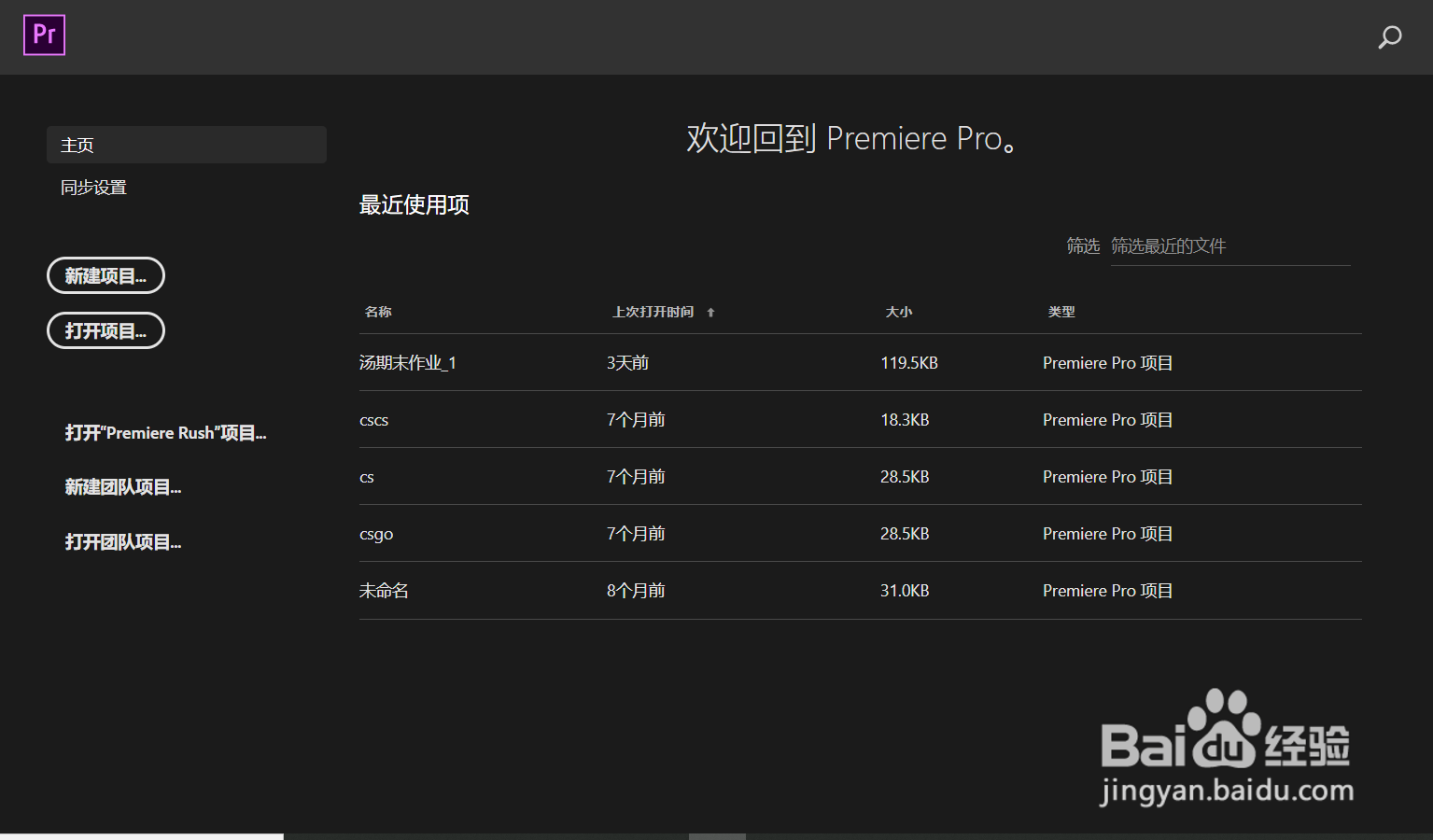Select the 主页 tab in sidebar
The image size is (1433, 840).
pos(187,145)
